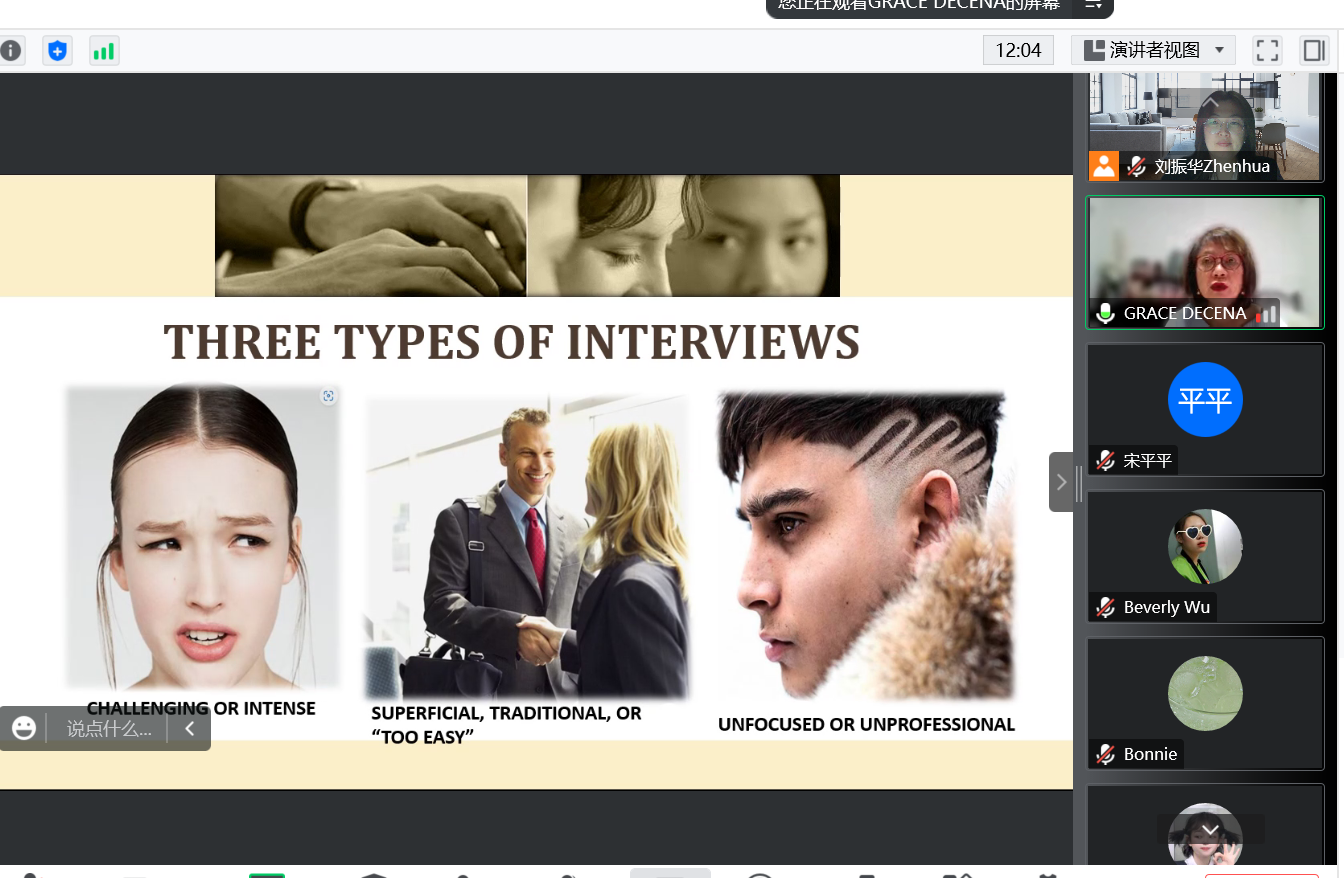
Task: Click the meeting timer showing 12:04
Action: pos(1018,50)
